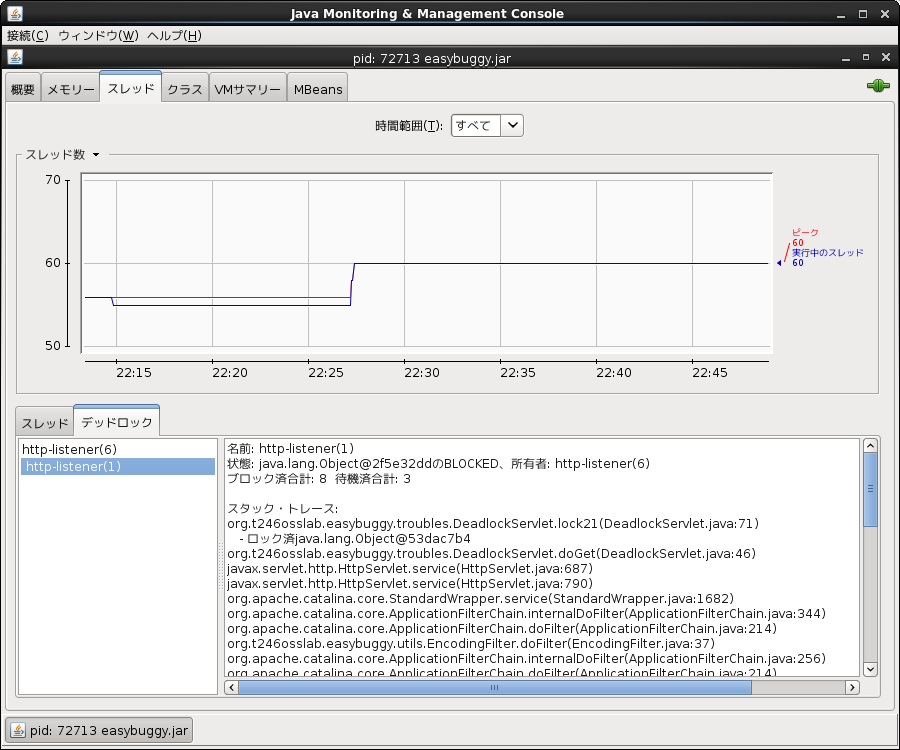This screenshot has width=900, height=750.
Task: Expand the スレッド数 chart selector arrow
Action: (96, 154)
